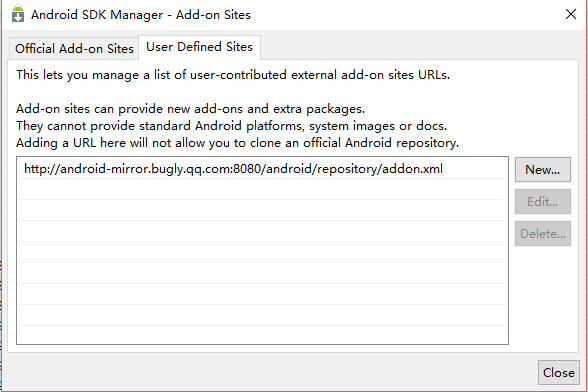Click the Edit... button
The image size is (588, 392).
pos(543,201)
